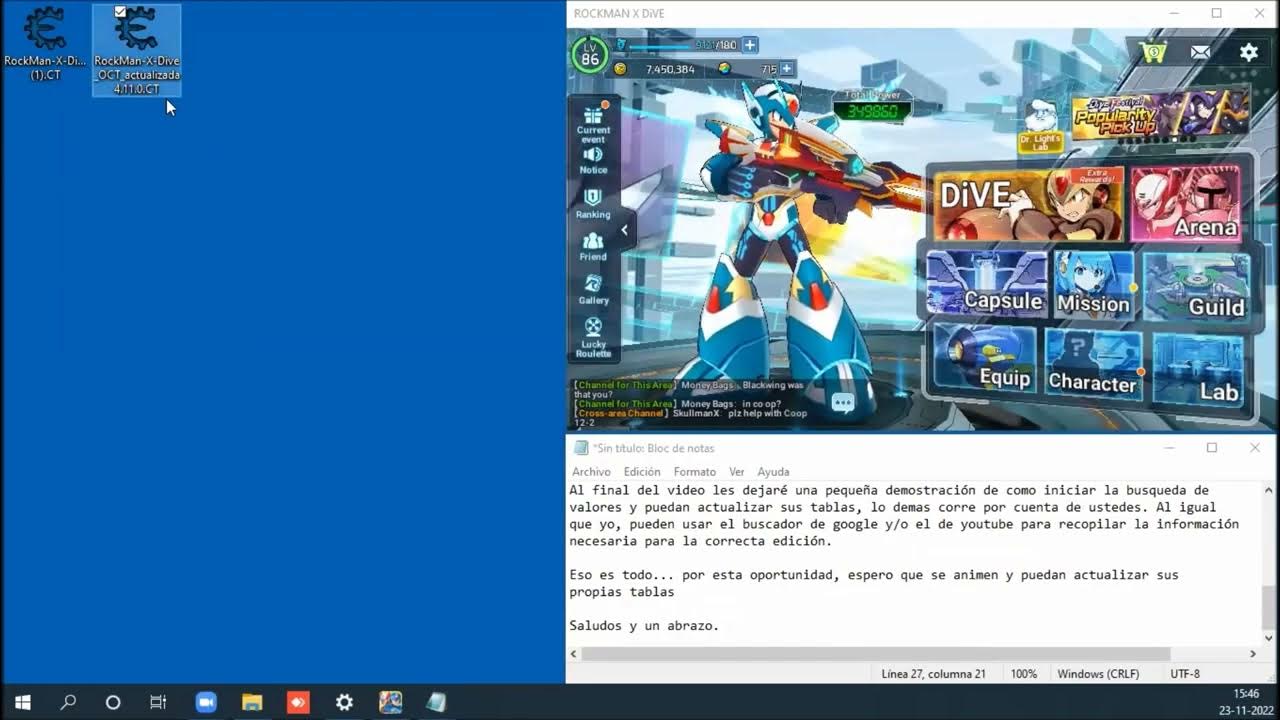
Task: Open taskbar search magnifier
Action: (68, 702)
